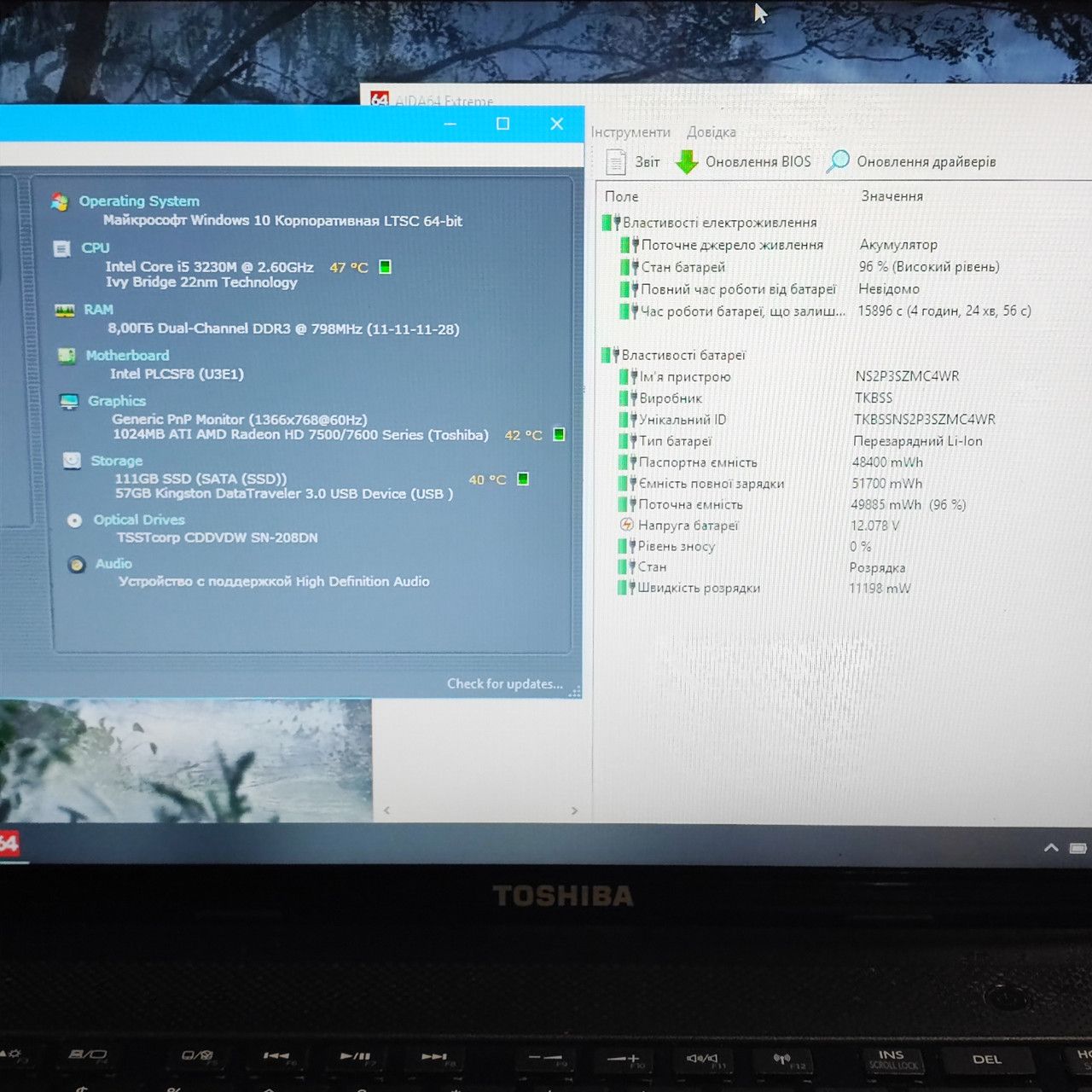
Task: Open the Інструменти menu in AIDA64
Action: click(x=630, y=132)
